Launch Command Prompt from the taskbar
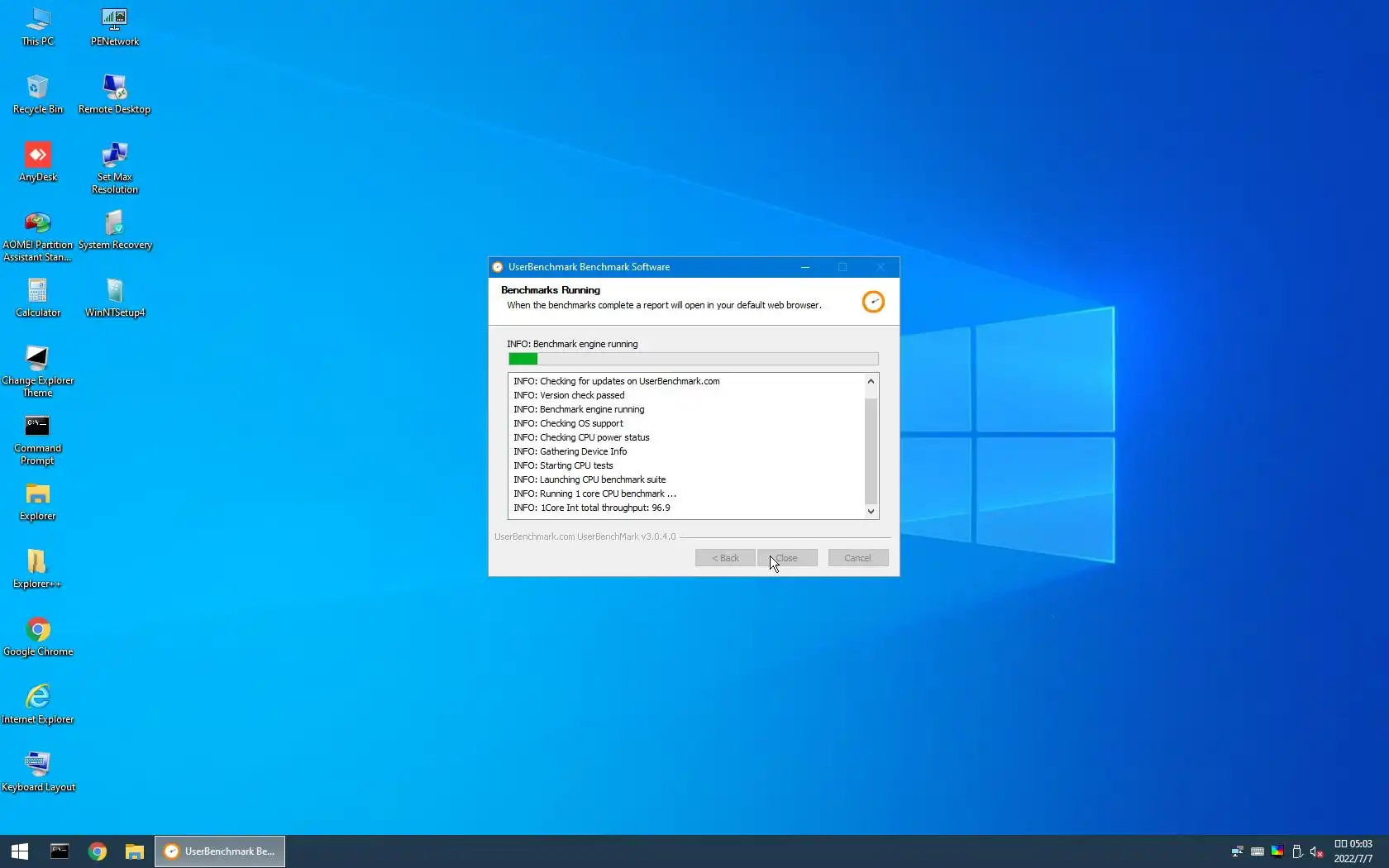 pos(60,851)
